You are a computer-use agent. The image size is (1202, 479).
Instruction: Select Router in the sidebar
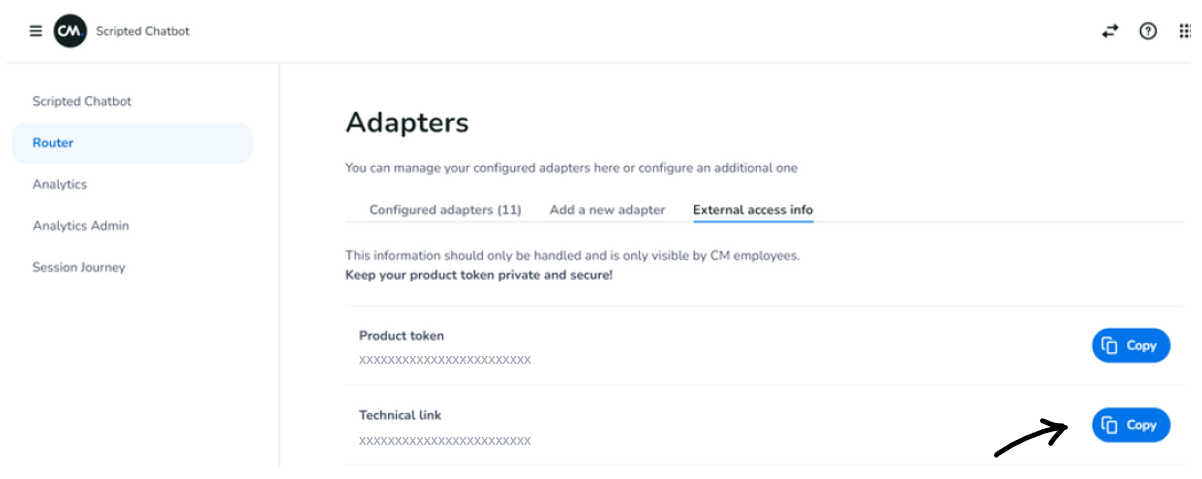pyautogui.click(x=53, y=143)
